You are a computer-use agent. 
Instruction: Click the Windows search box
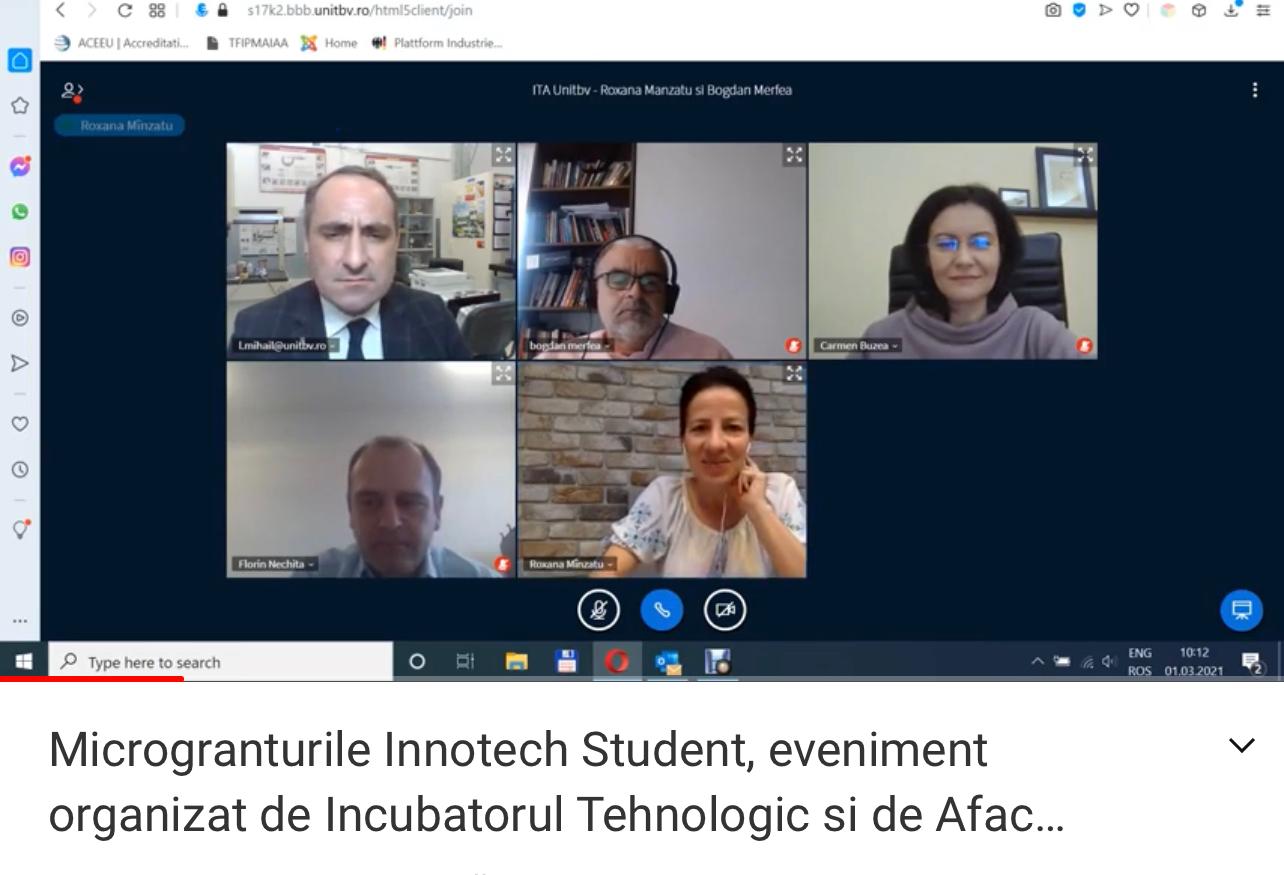pos(220,662)
